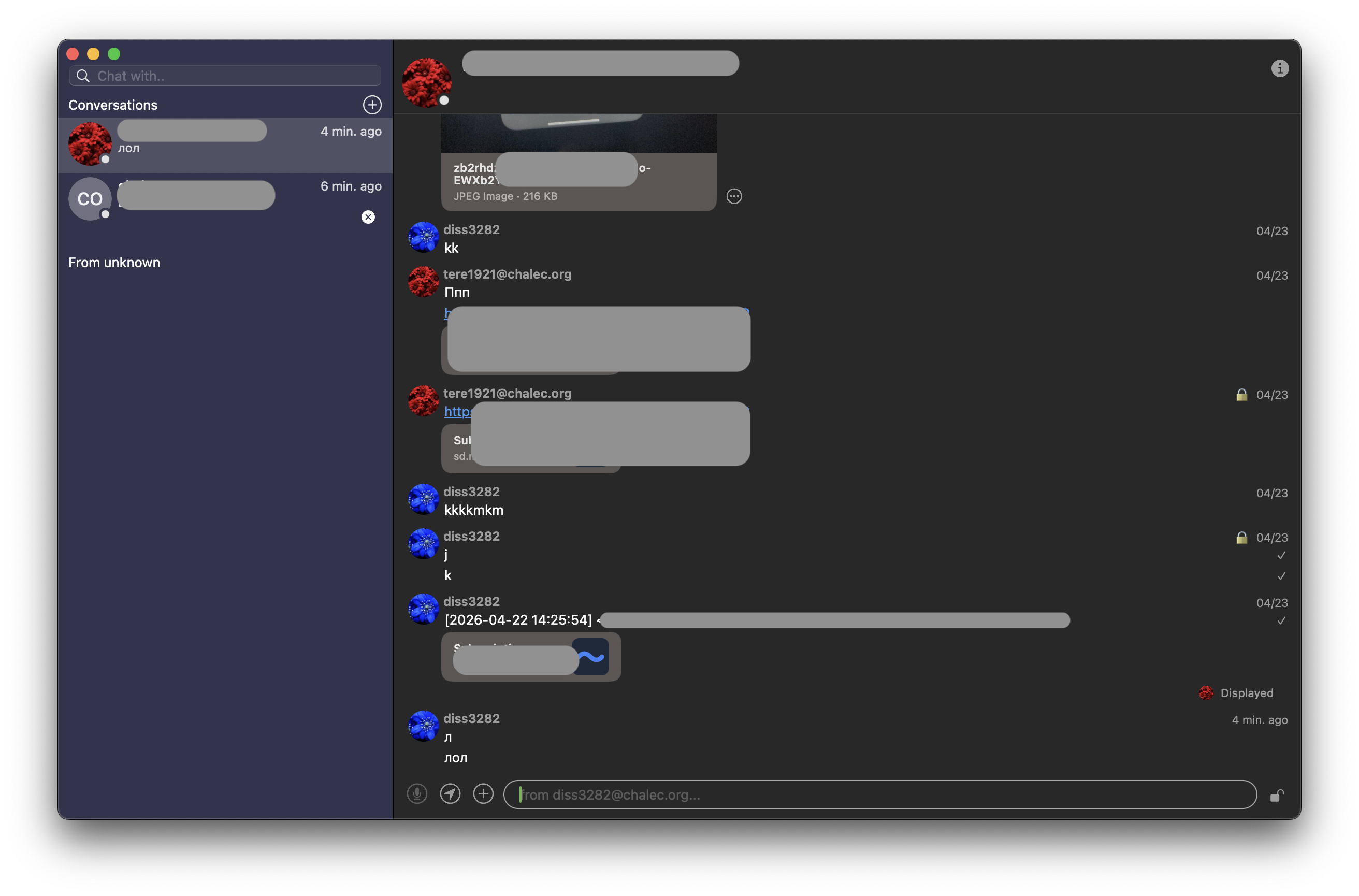Close the CO conversation with its X icon
Image resolution: width=1359 pixels, height=896 pixels.
coord(368,217)
